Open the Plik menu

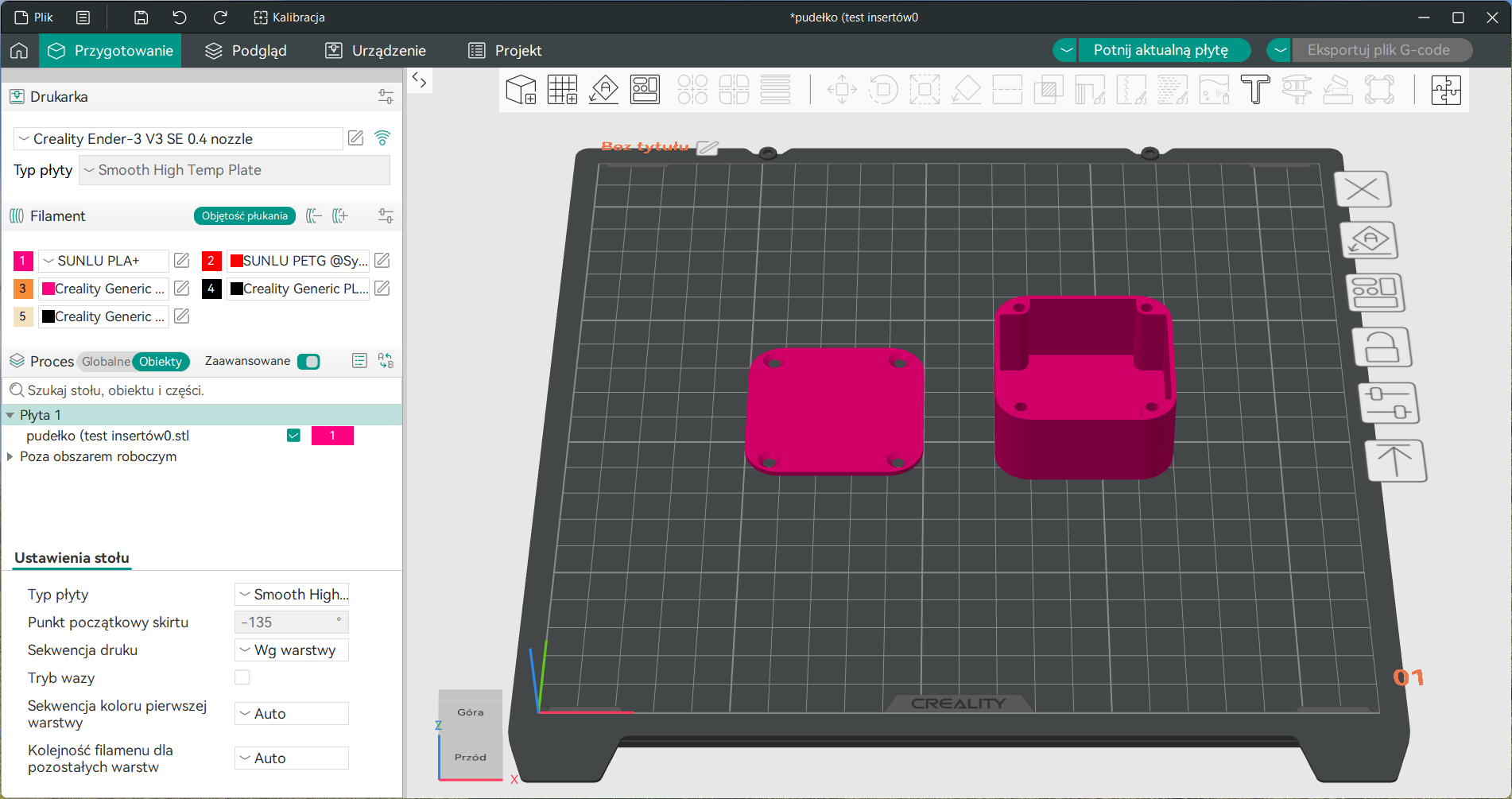coord(34,17)
